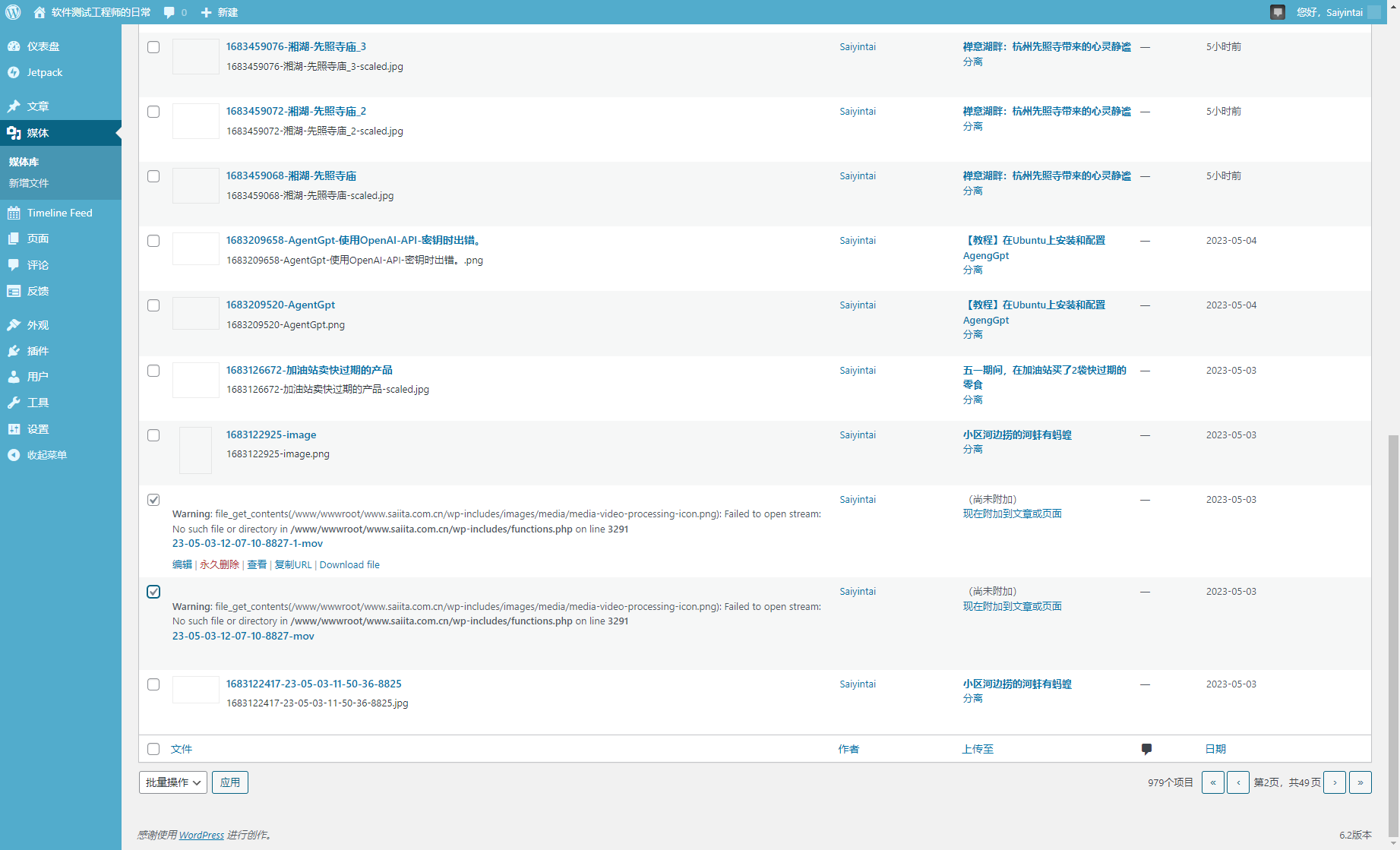This screenshot has width=1400, height=850.
Task: Toggle the select-all checkbox in table footer
Action: point(153,749)
